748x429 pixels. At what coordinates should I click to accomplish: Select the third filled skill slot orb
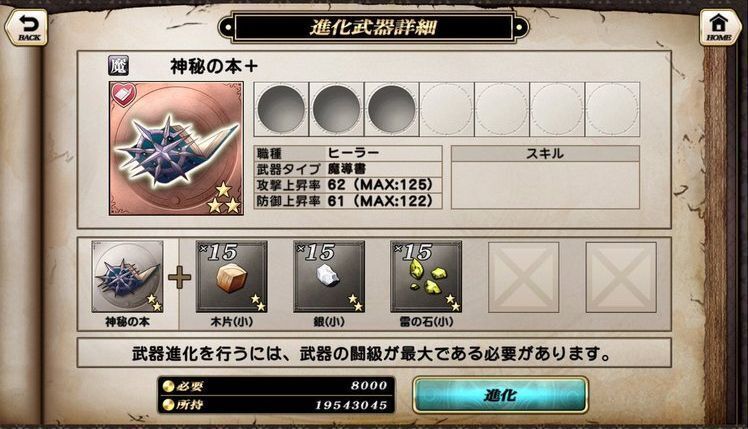pyautogui.click(x=392, y=109)
